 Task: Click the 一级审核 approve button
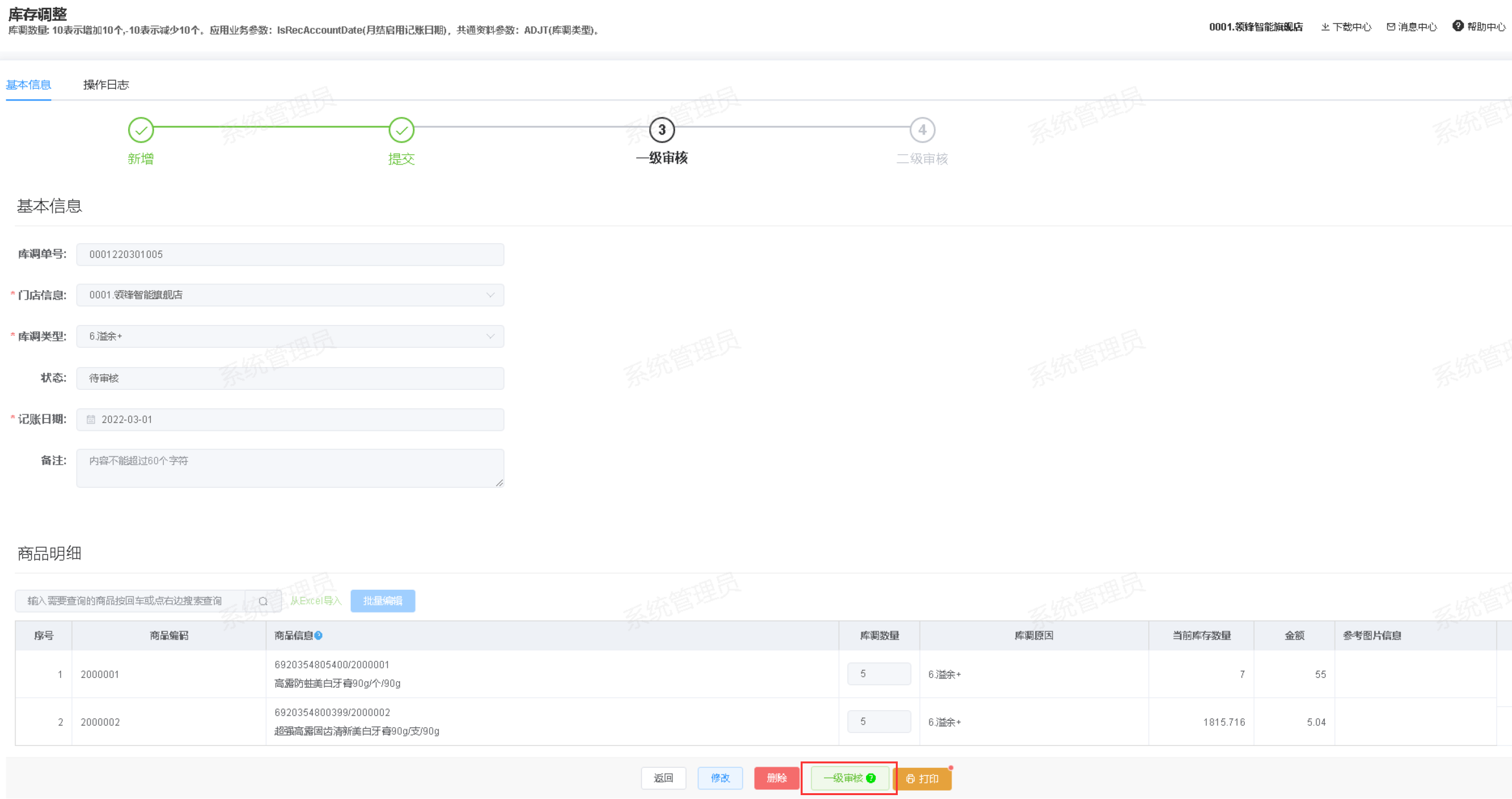tap(849, 778)
